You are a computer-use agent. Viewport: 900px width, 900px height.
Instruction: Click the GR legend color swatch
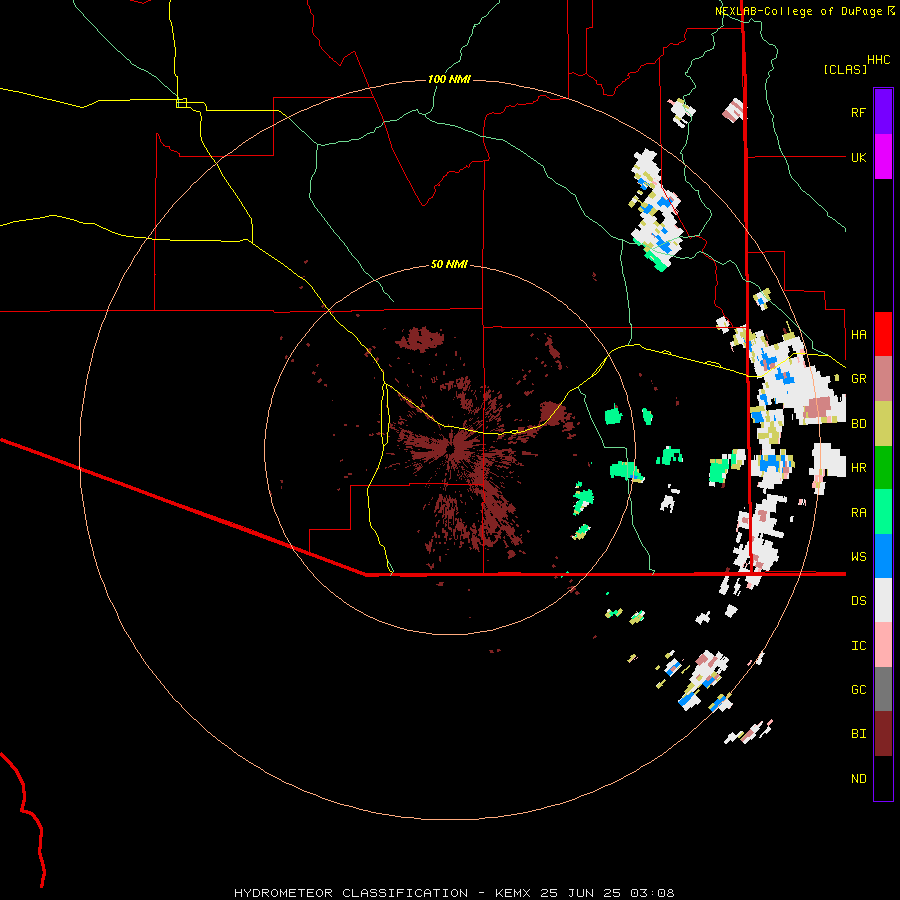coord(883,379)
